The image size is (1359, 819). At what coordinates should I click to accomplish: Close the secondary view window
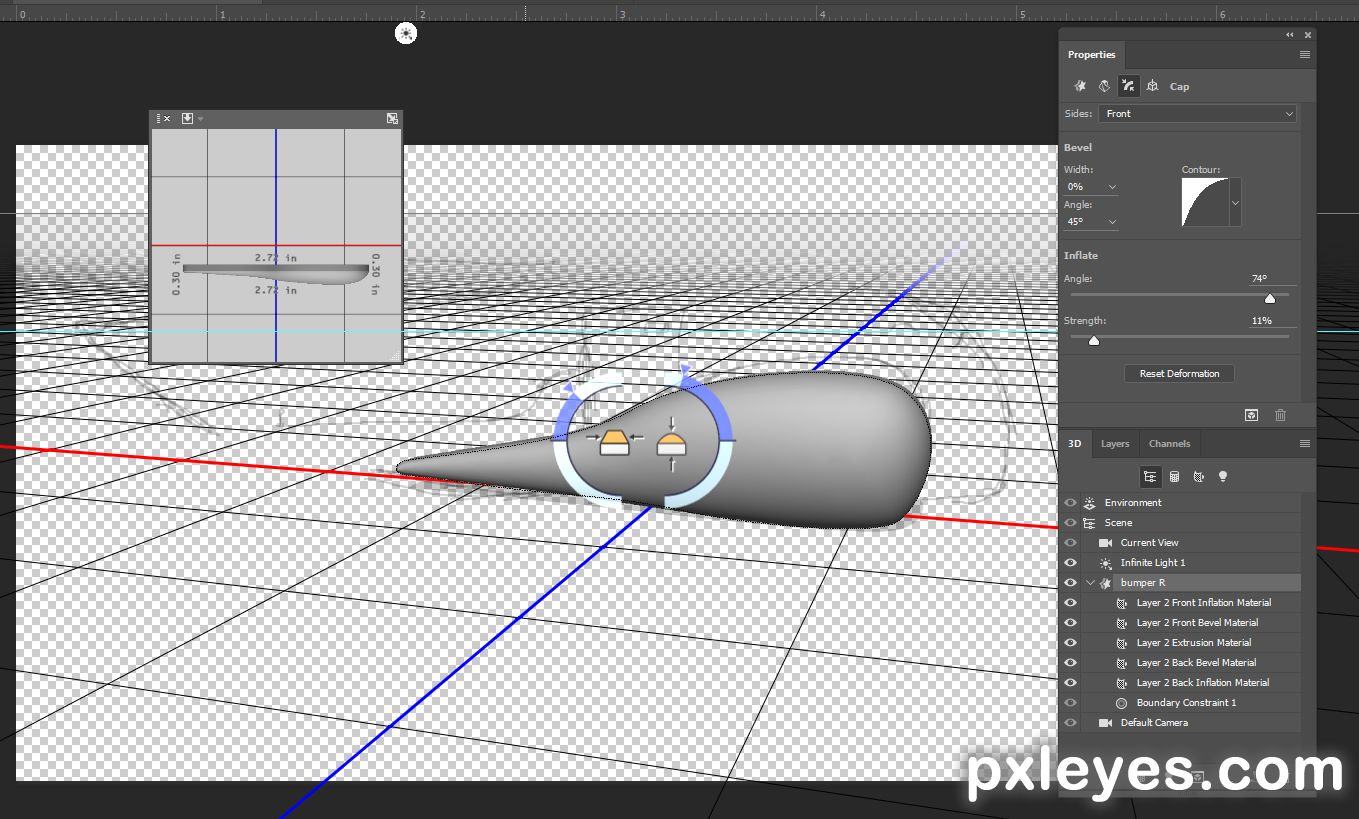[166, 119]
